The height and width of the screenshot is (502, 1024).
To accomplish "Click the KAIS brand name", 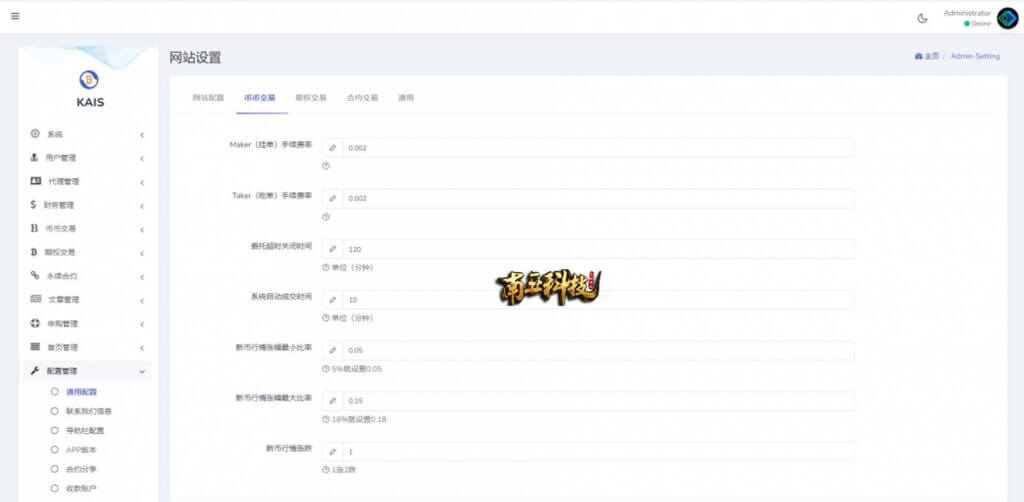I will tap(90, 102).
